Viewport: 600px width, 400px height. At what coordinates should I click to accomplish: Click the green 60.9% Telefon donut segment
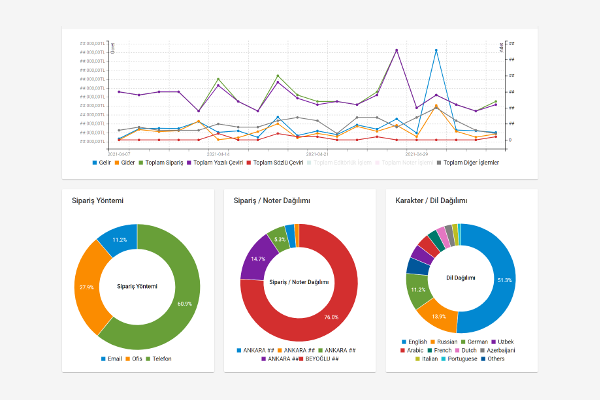click(x=184, y=304)
